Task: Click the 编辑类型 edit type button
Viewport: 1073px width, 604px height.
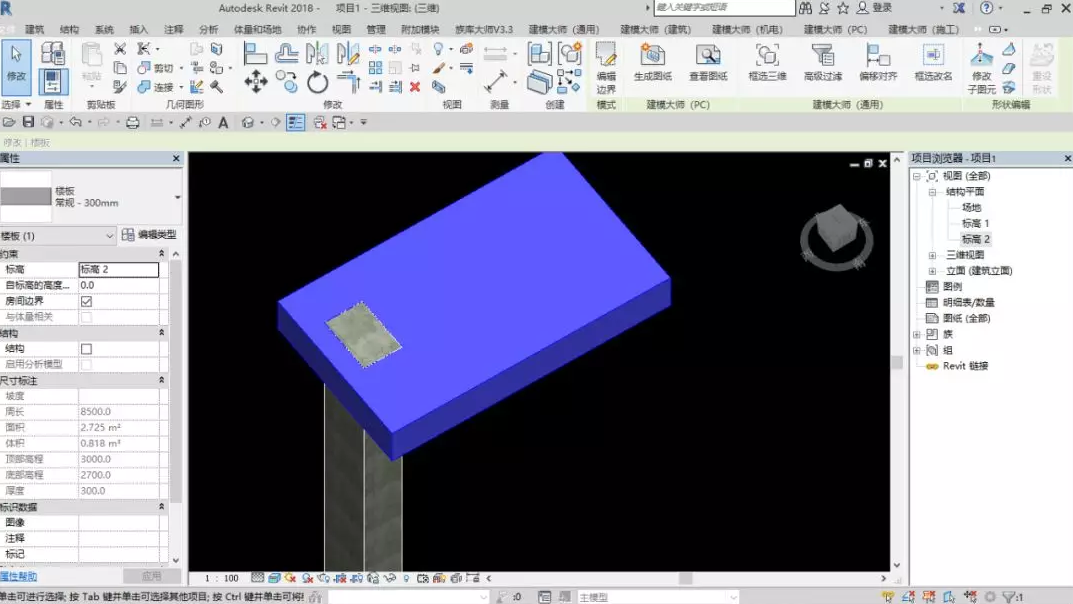Action: tap(149, 235)
